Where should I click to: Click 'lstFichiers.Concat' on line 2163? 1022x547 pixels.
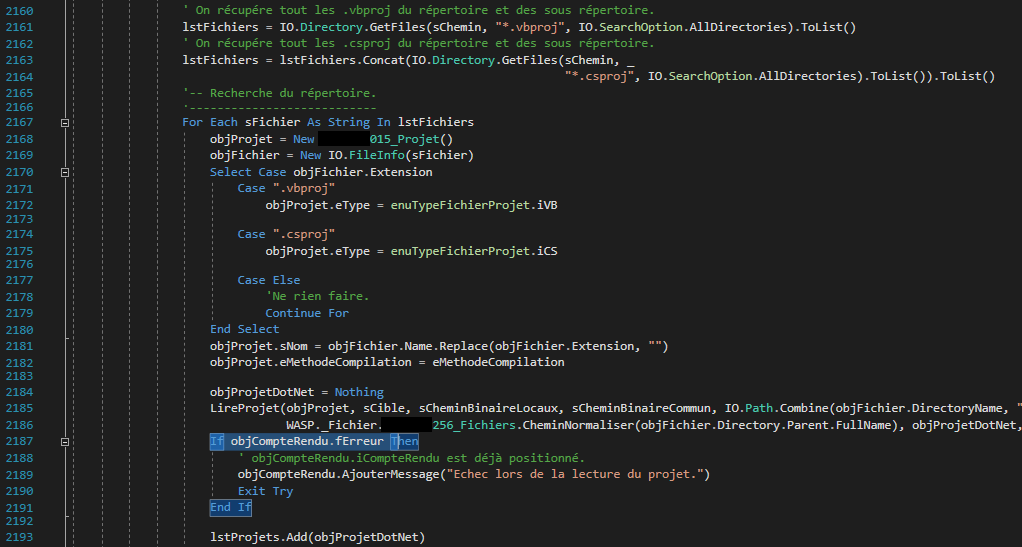point(342,60)
